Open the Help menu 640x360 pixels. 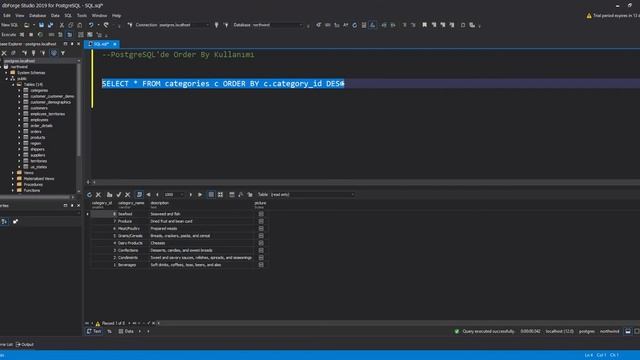(116, 16)
